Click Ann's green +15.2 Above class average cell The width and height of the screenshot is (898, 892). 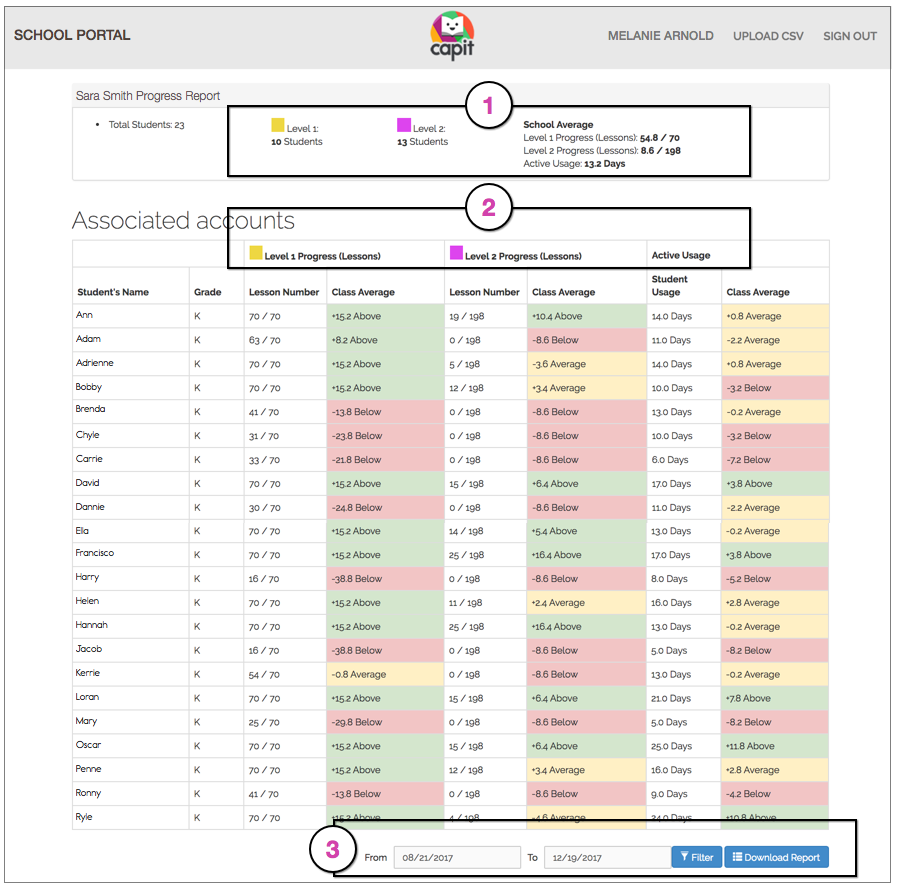pos(384,315)
